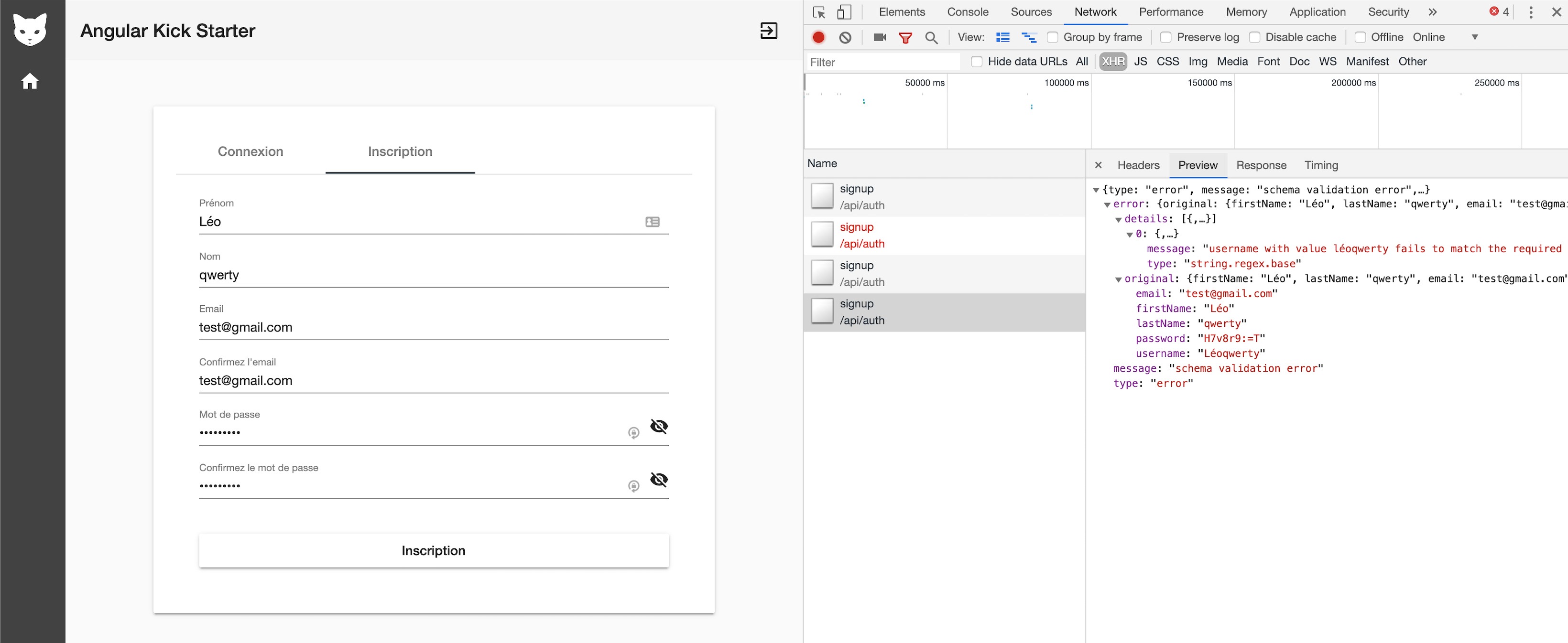
Task: Collapse the details array node
Action: click(1118, 219)
